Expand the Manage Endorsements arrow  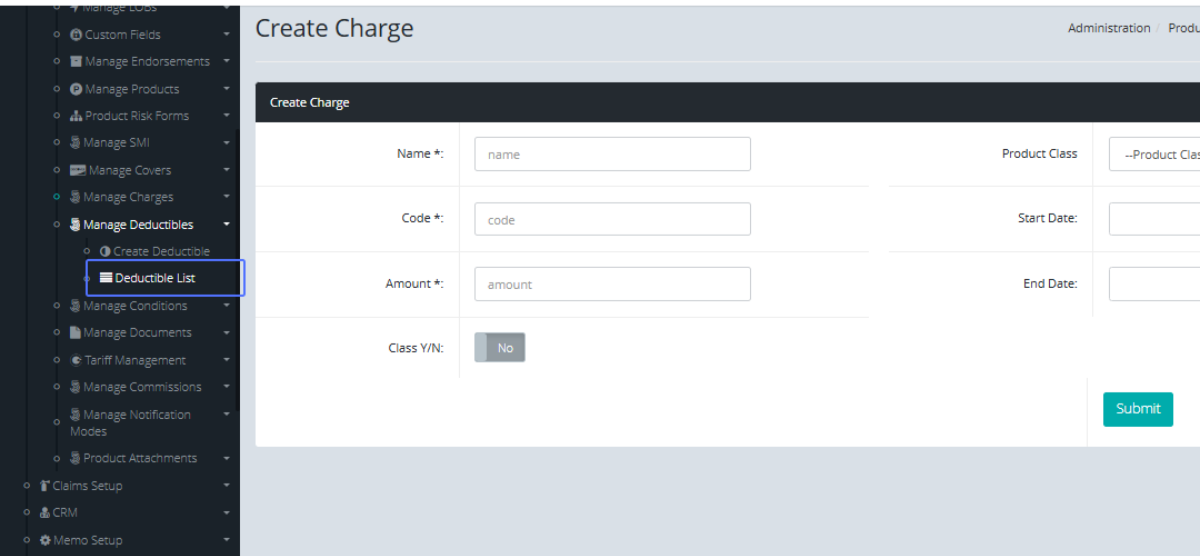point(227,62)
